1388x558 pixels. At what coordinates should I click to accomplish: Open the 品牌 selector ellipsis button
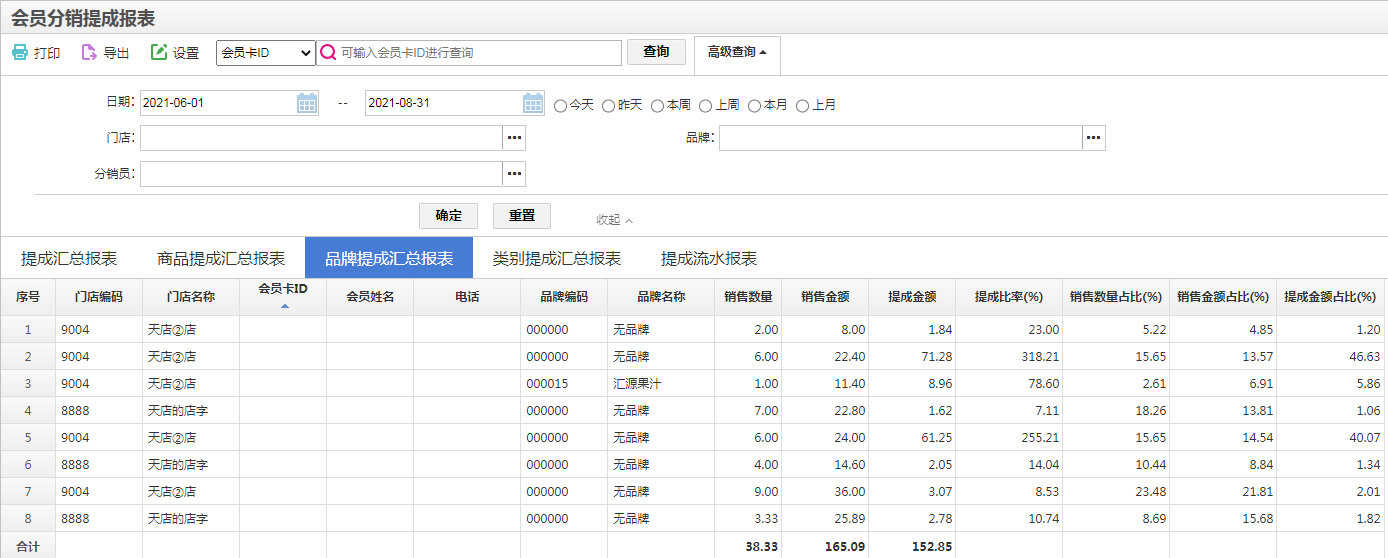click(x=1094, y=138)
